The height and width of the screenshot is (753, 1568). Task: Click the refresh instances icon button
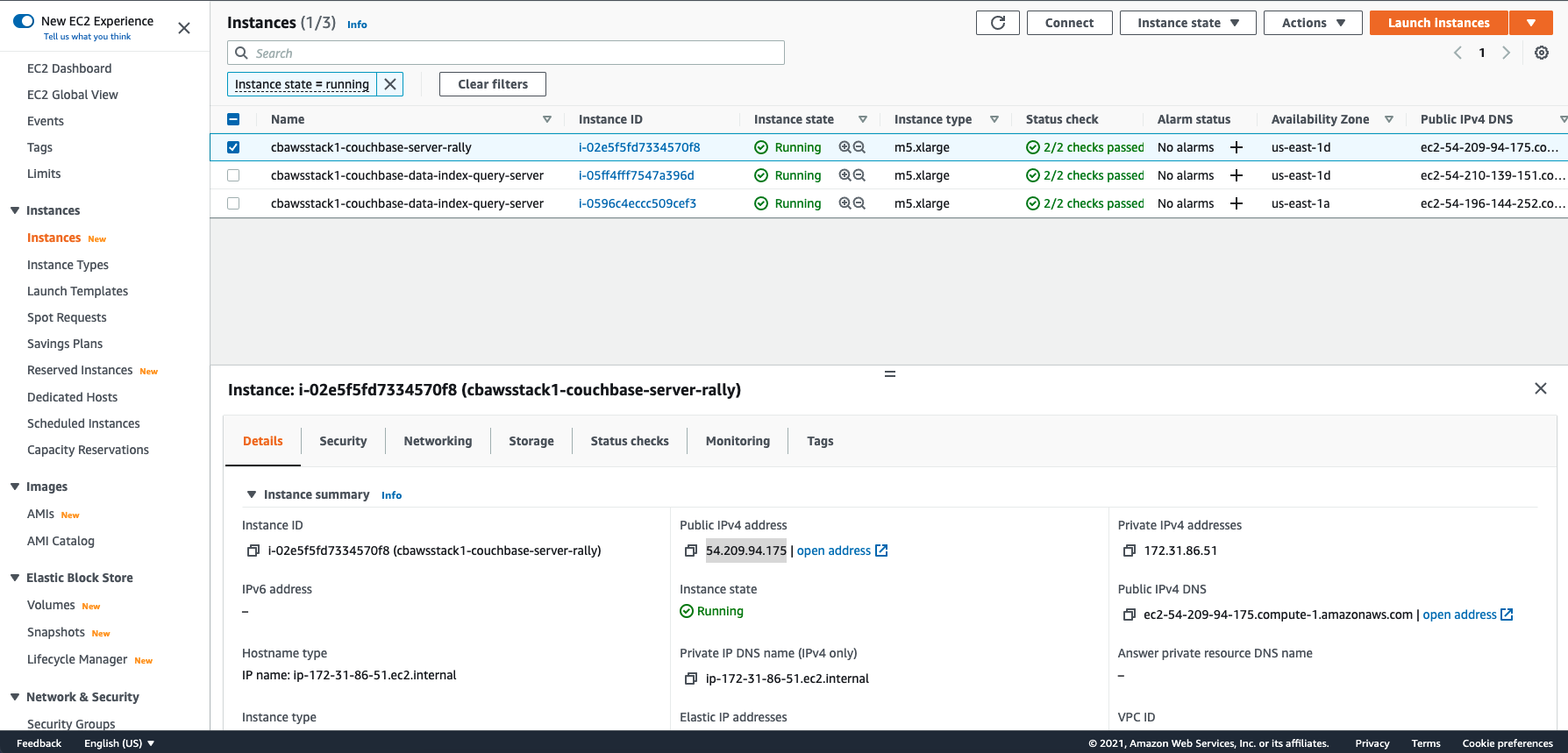[x=997, y=23]
